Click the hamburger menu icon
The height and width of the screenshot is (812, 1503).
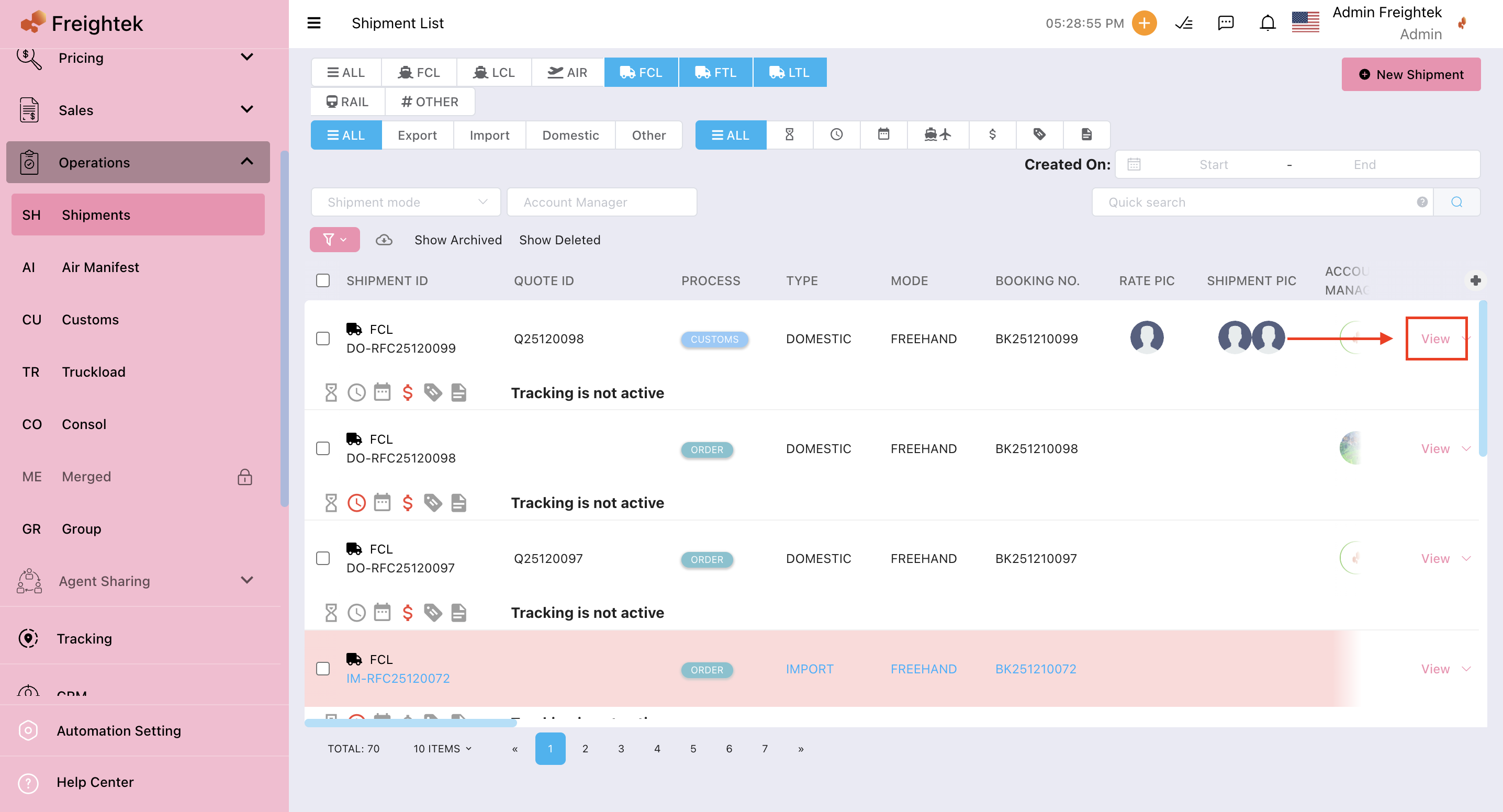(x=314, y=24)
